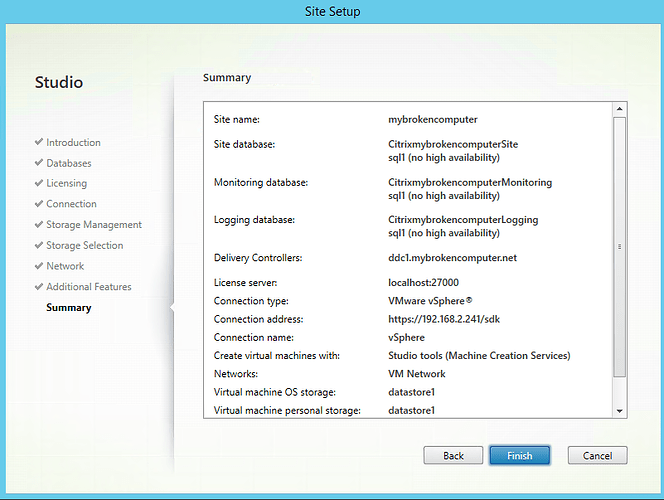Go back with the Back button
The image size is (664, 500).
point(453,455)
